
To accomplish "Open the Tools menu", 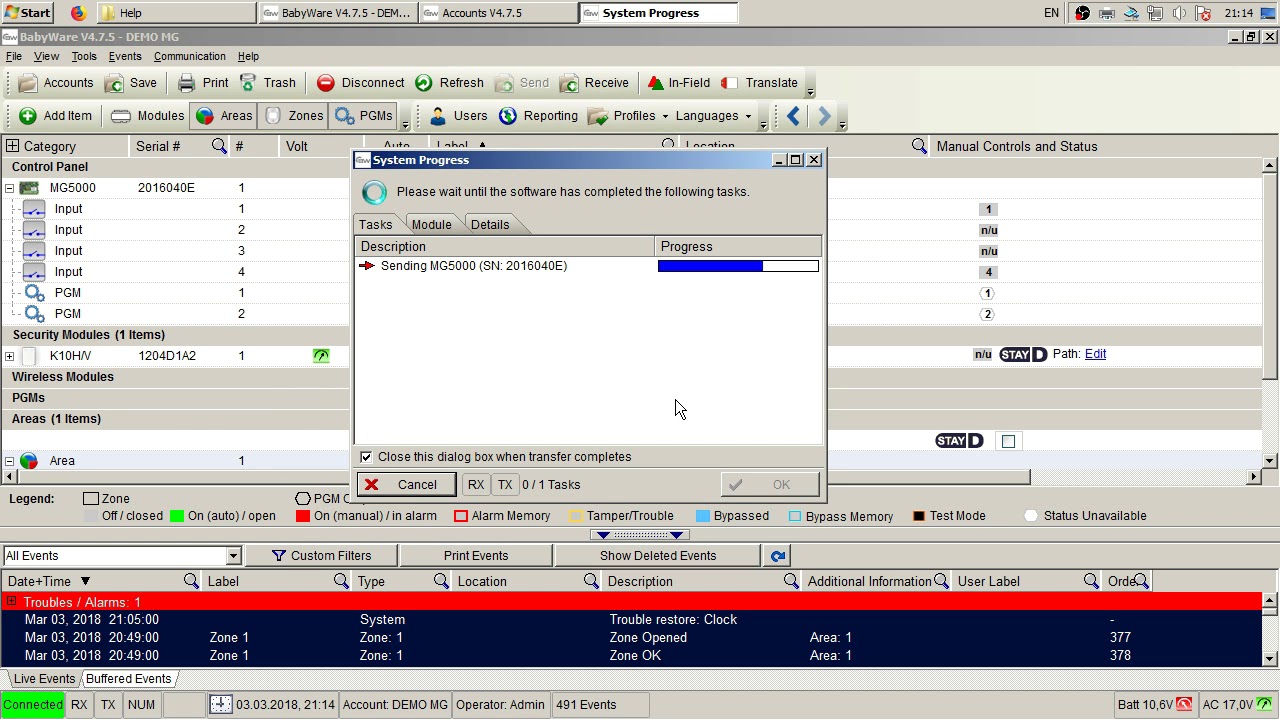I will point(84,56).
